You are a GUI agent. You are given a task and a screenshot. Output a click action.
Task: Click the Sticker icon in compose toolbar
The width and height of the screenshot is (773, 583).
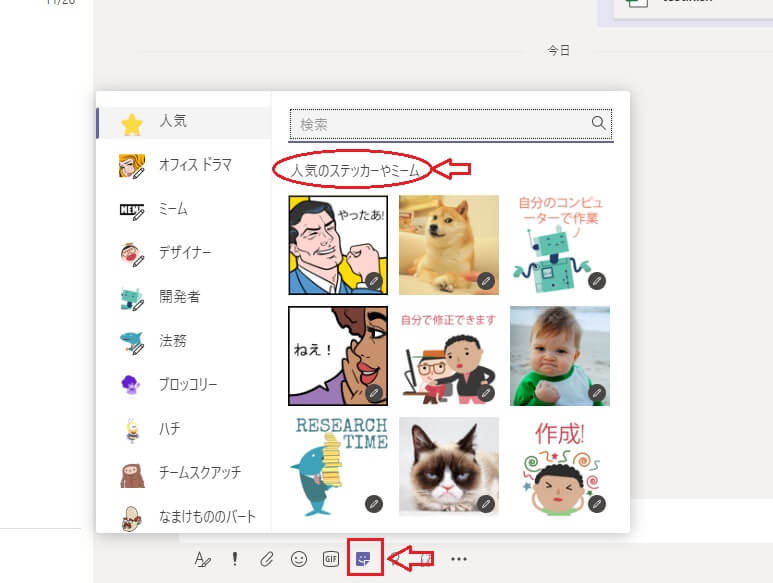tap(363, 559)
